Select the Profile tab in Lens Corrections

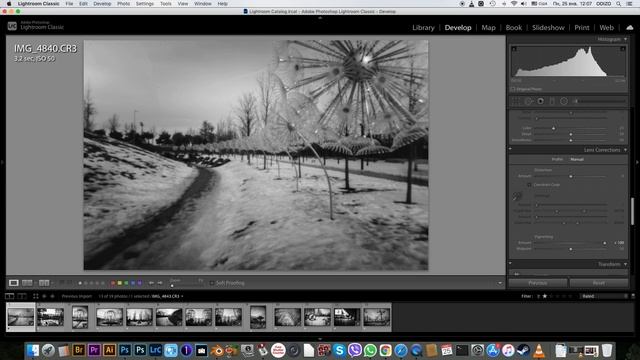point(557,160)
